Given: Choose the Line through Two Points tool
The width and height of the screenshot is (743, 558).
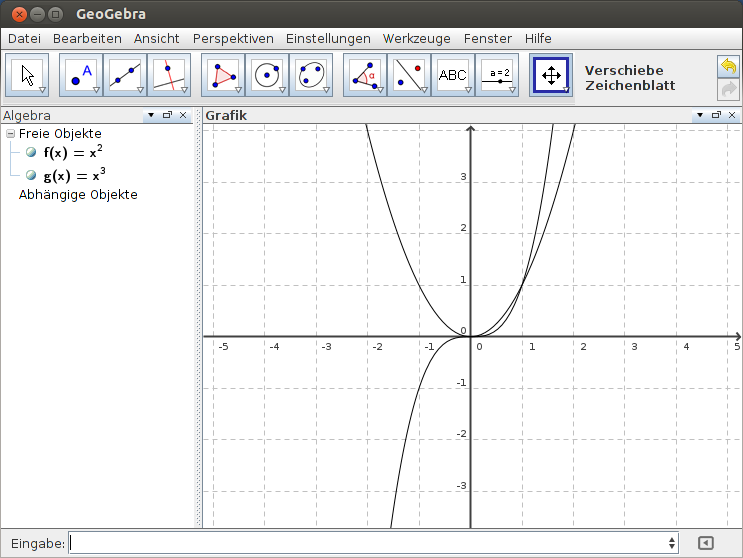Looking at the screenshot, I should click(125, 75).
